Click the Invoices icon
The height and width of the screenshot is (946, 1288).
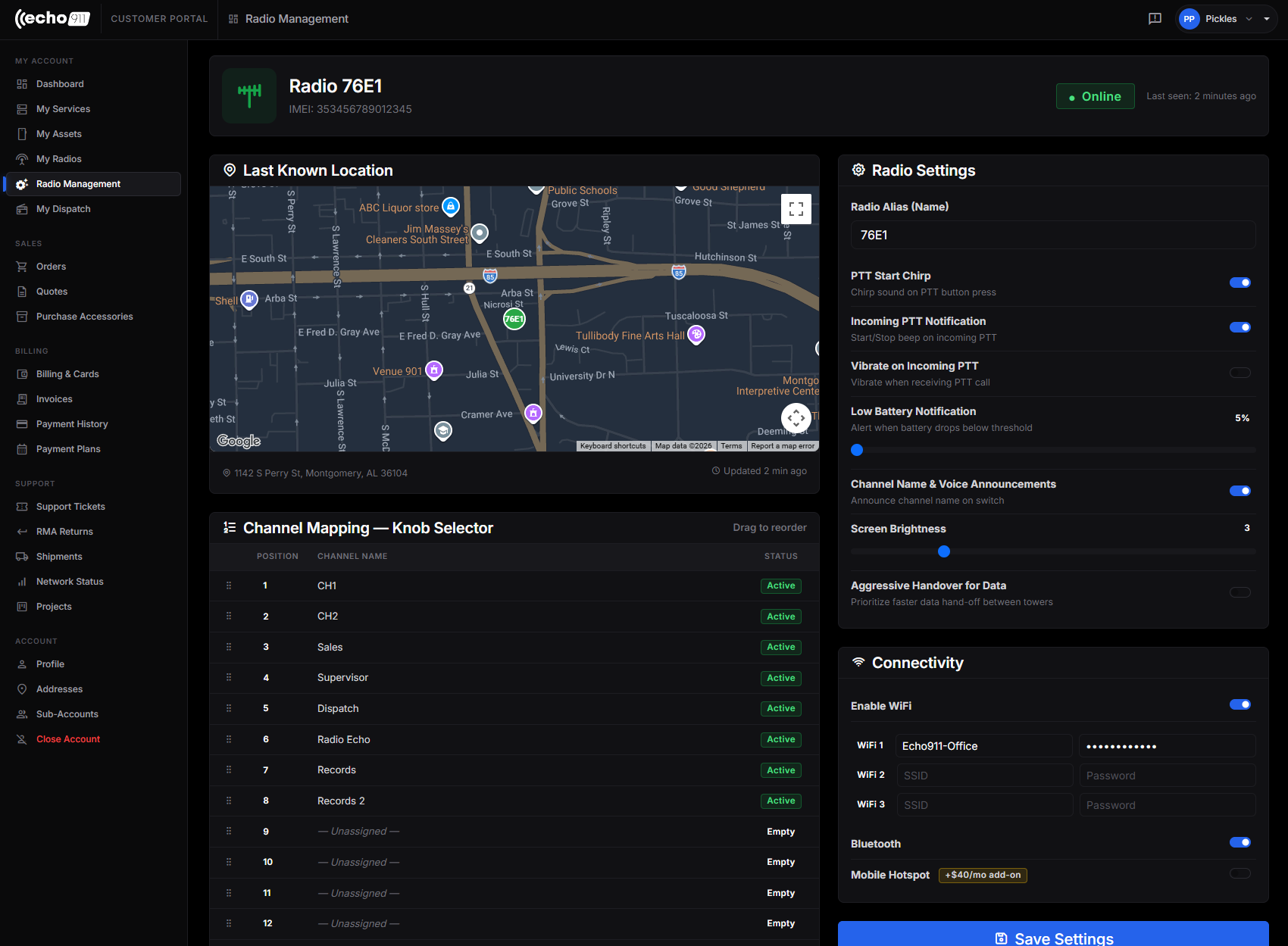(x=22, y=399)
